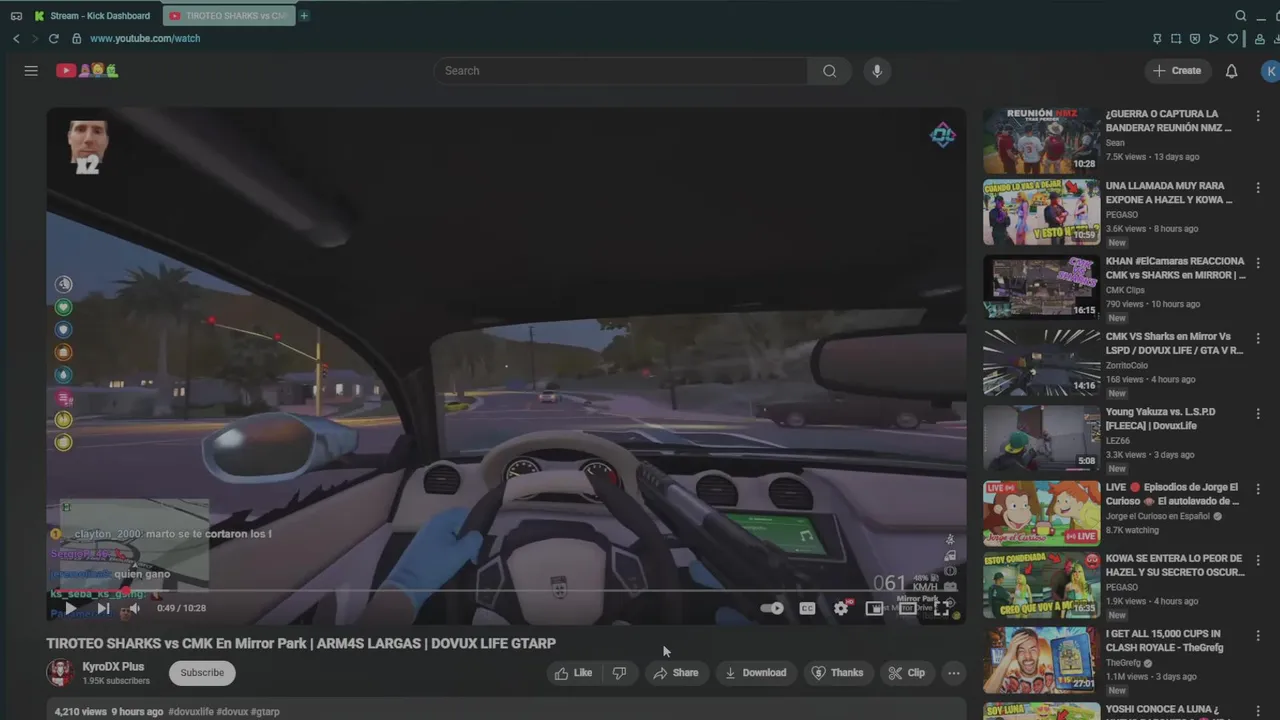1280x720 pixels.
Task: Click the #dovuxlife hashtag
Action: (x=191, y=712)
